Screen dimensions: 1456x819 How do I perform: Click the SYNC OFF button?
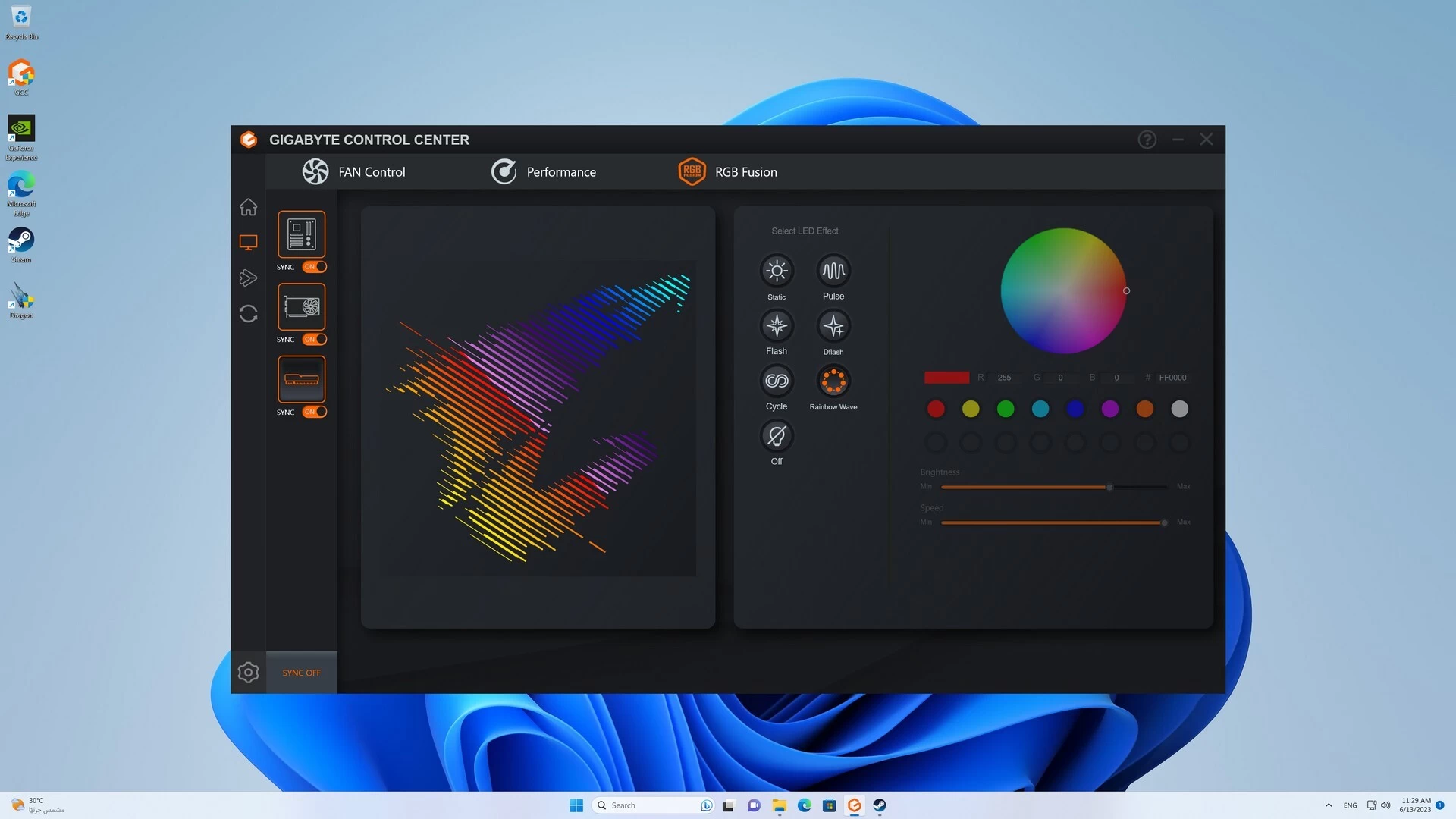click(x=301, y=673)
